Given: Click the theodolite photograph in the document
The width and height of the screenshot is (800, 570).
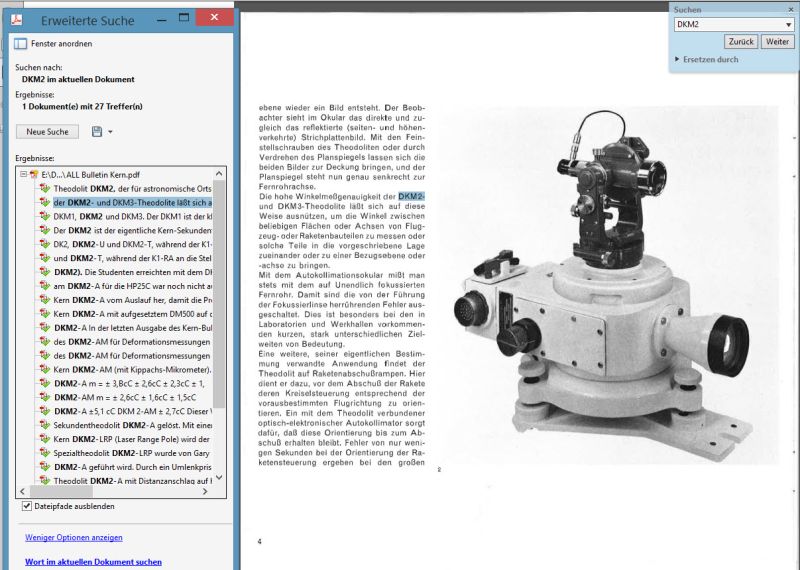Looking at the screenshot, I should tap(610, 286).
